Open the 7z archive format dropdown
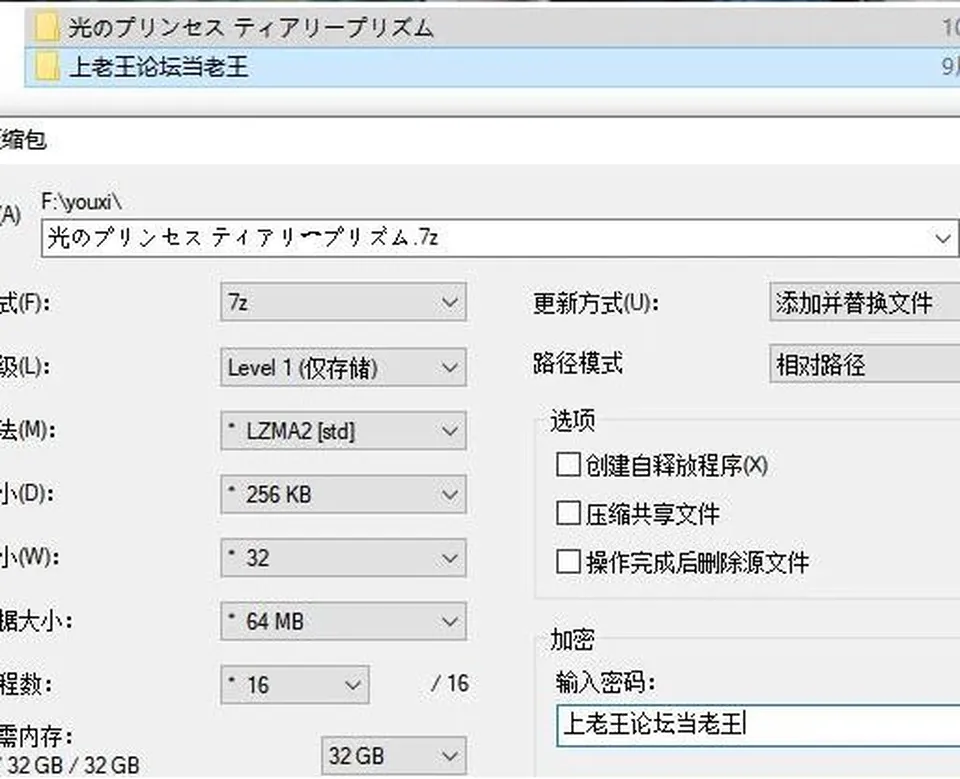This screenshot has width=960, height=779. tap(343, 302)
